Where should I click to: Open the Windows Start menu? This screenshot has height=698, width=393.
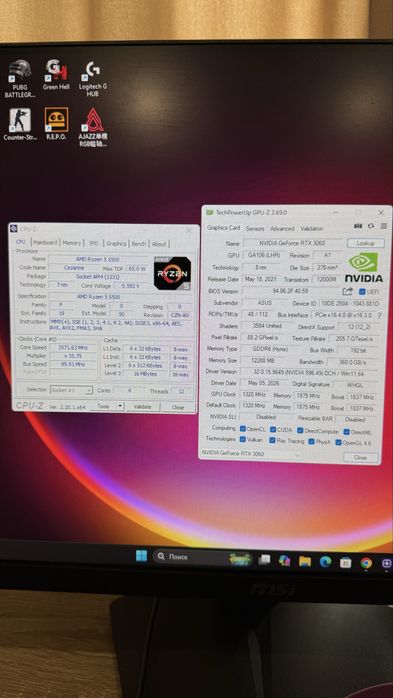(x=142, y=556)
